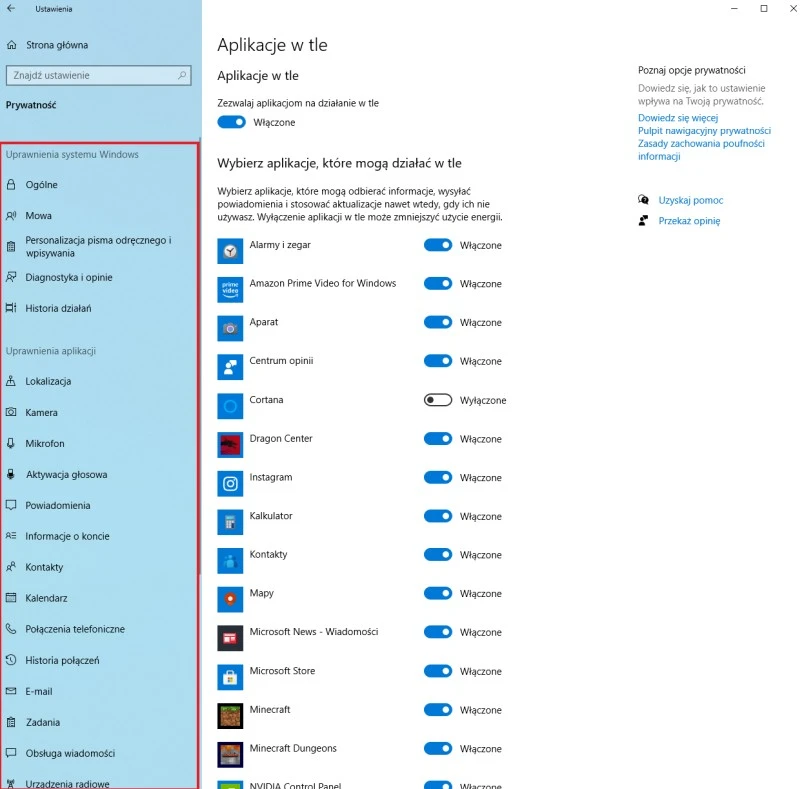Viewport: 800px width, 789px height.
Task: Select Mikrofon in the sidebar
Action: (x=45, y=443)
